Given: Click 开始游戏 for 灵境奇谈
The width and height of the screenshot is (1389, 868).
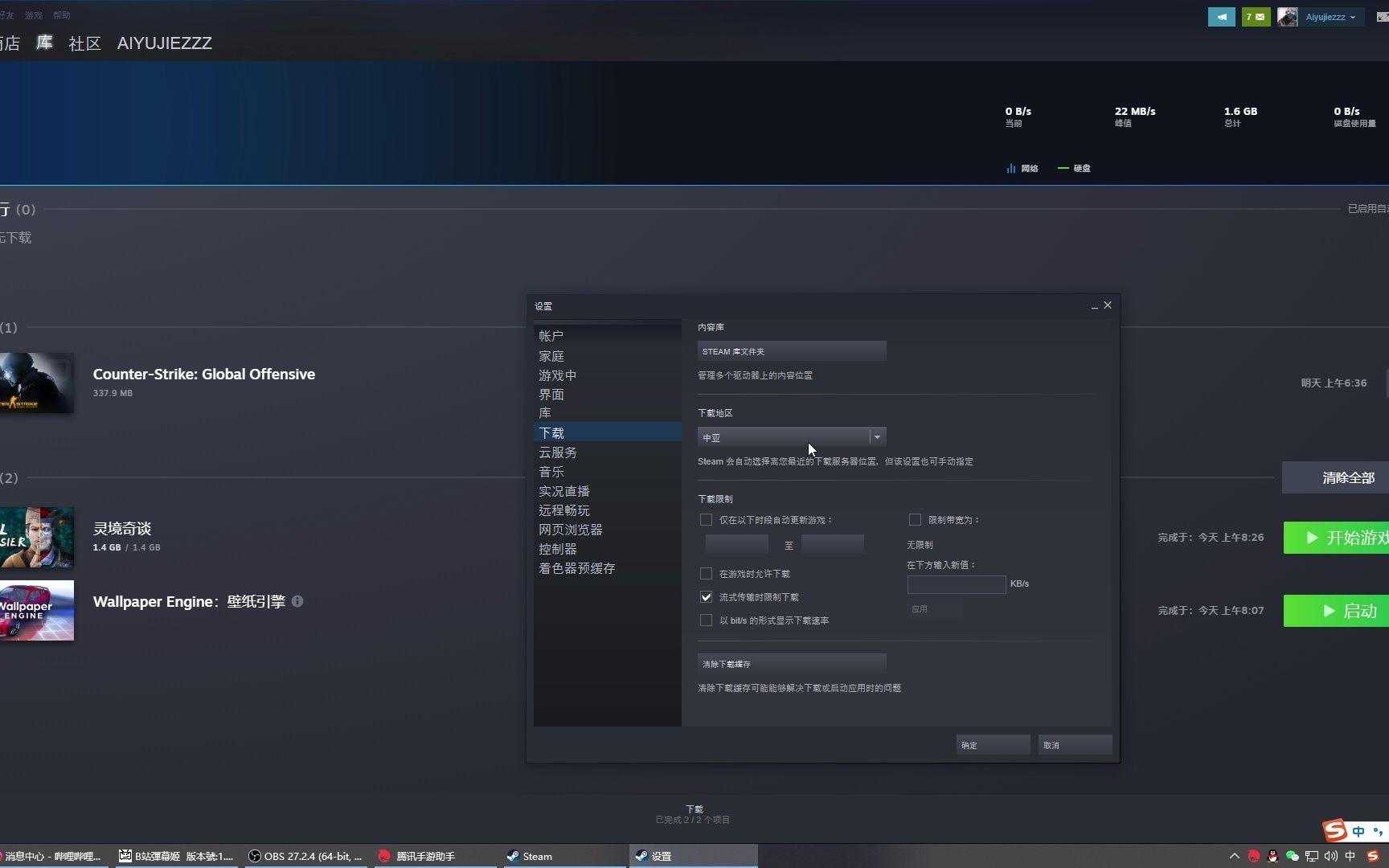Looking at the screenshot, I should pos(1336,538).
